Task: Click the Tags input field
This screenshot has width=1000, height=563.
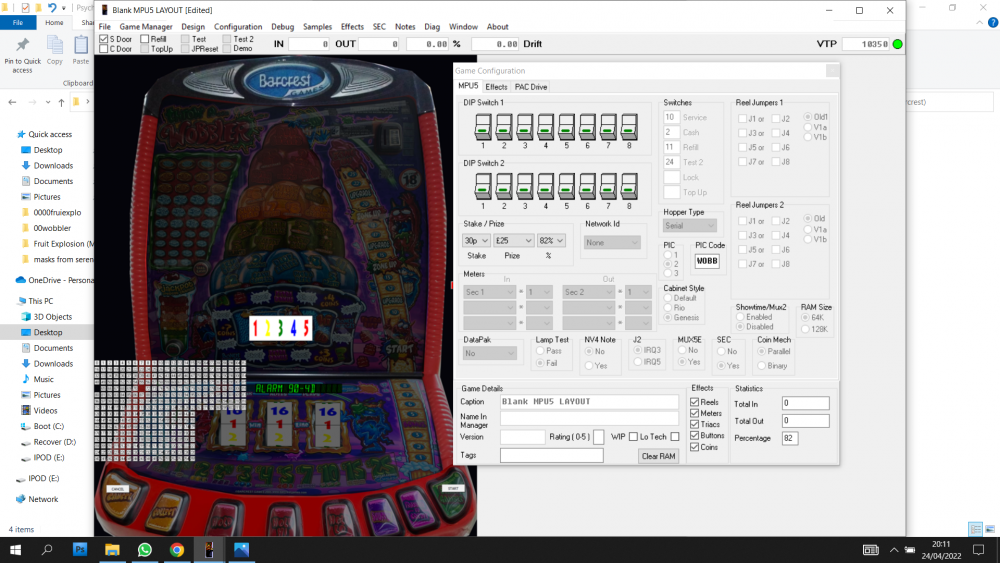Action: click(552, 455)
